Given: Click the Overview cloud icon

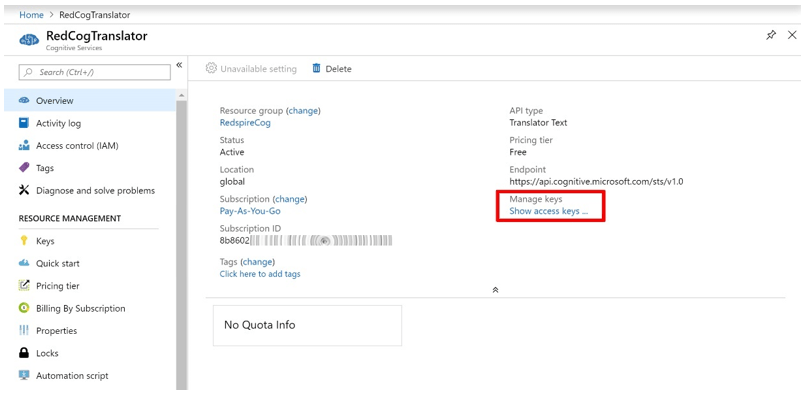Looking at the screenshot, I should point(24,100).
